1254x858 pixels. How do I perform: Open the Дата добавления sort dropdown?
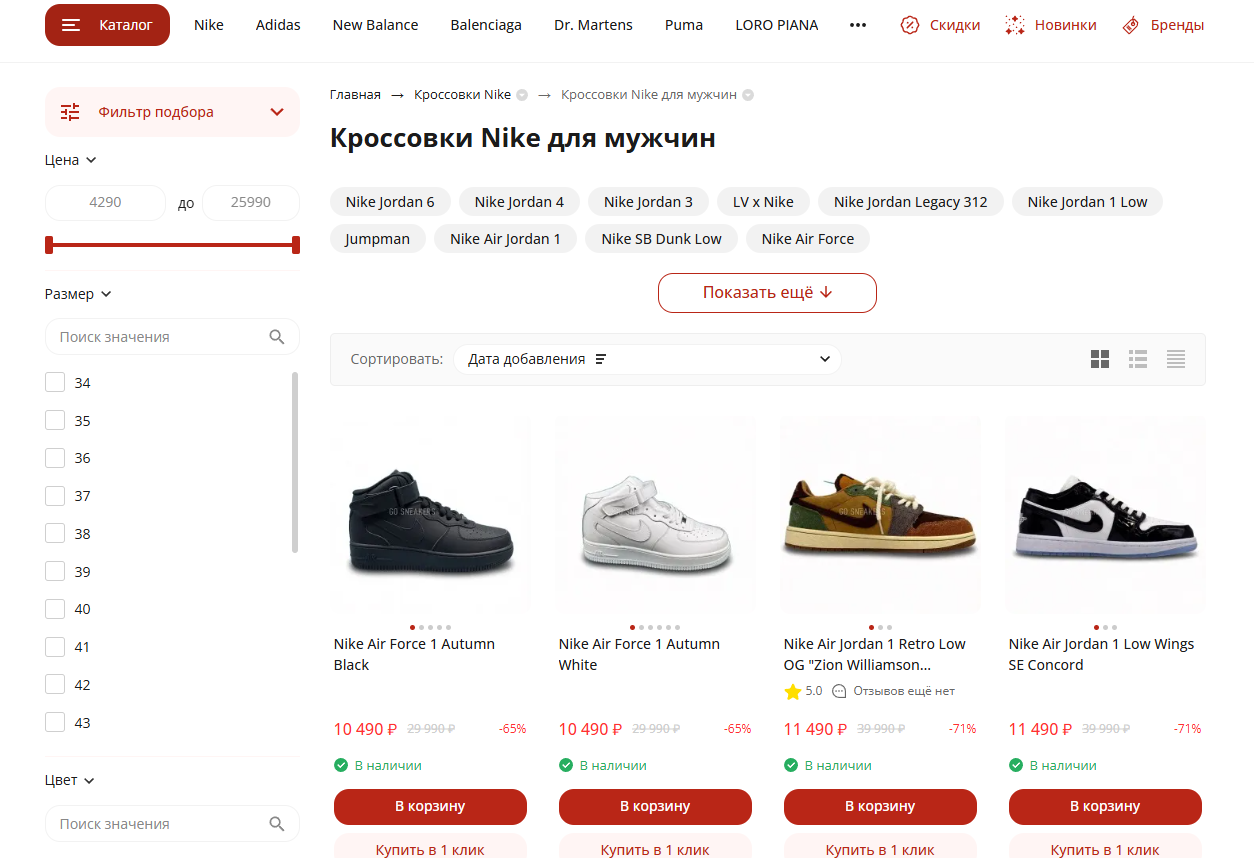point(647,359)
